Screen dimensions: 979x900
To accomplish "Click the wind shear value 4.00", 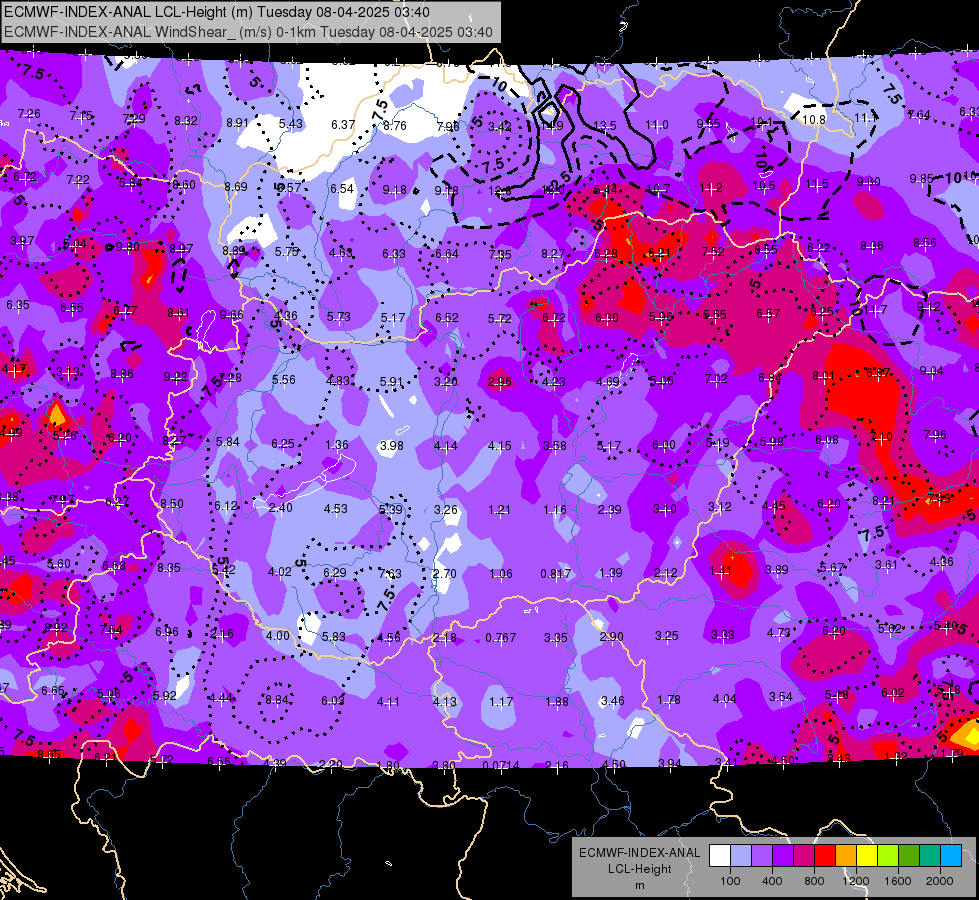I will [278, 636].
